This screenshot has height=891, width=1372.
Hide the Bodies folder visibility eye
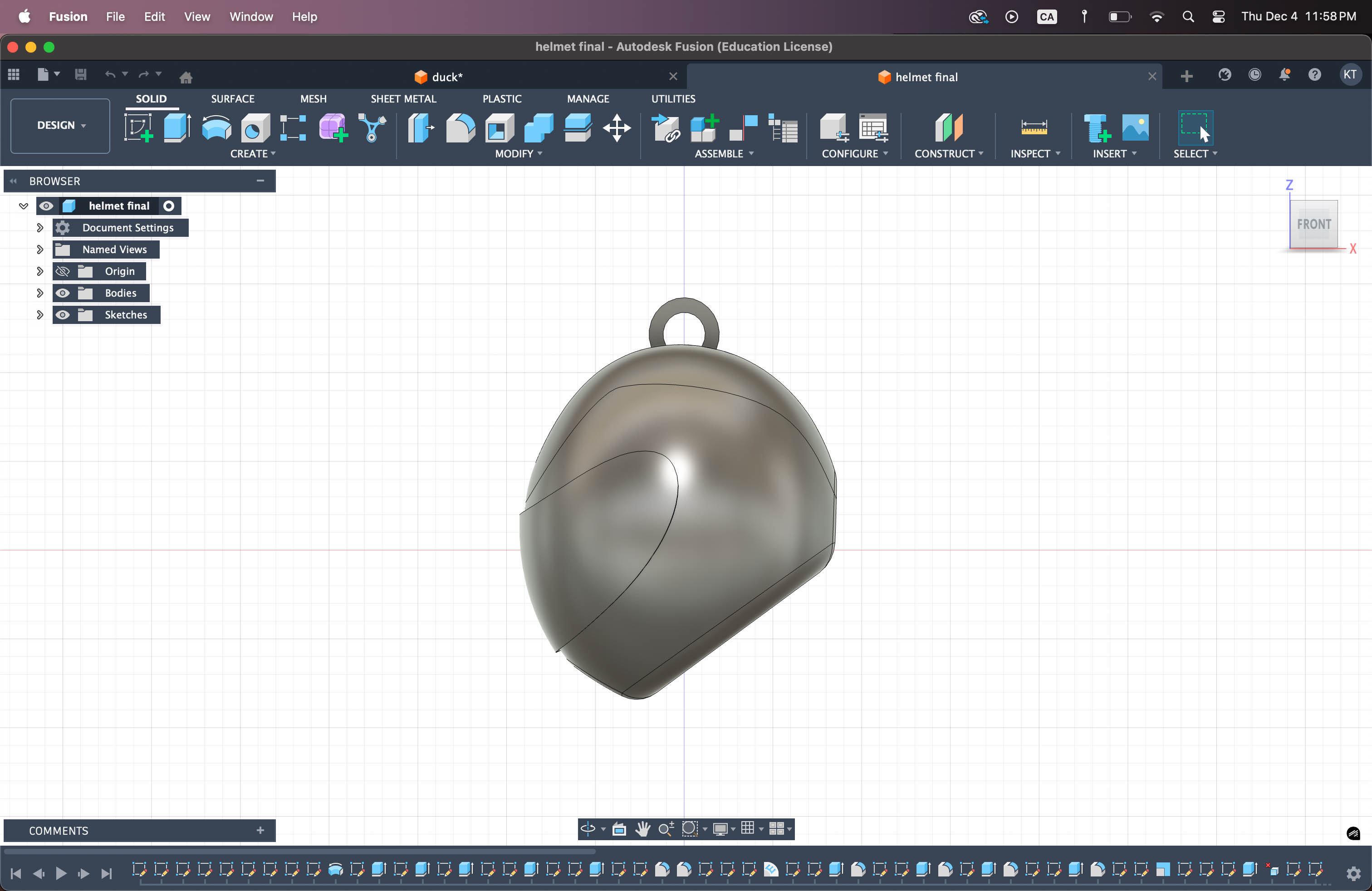click(x=63, y=293)
